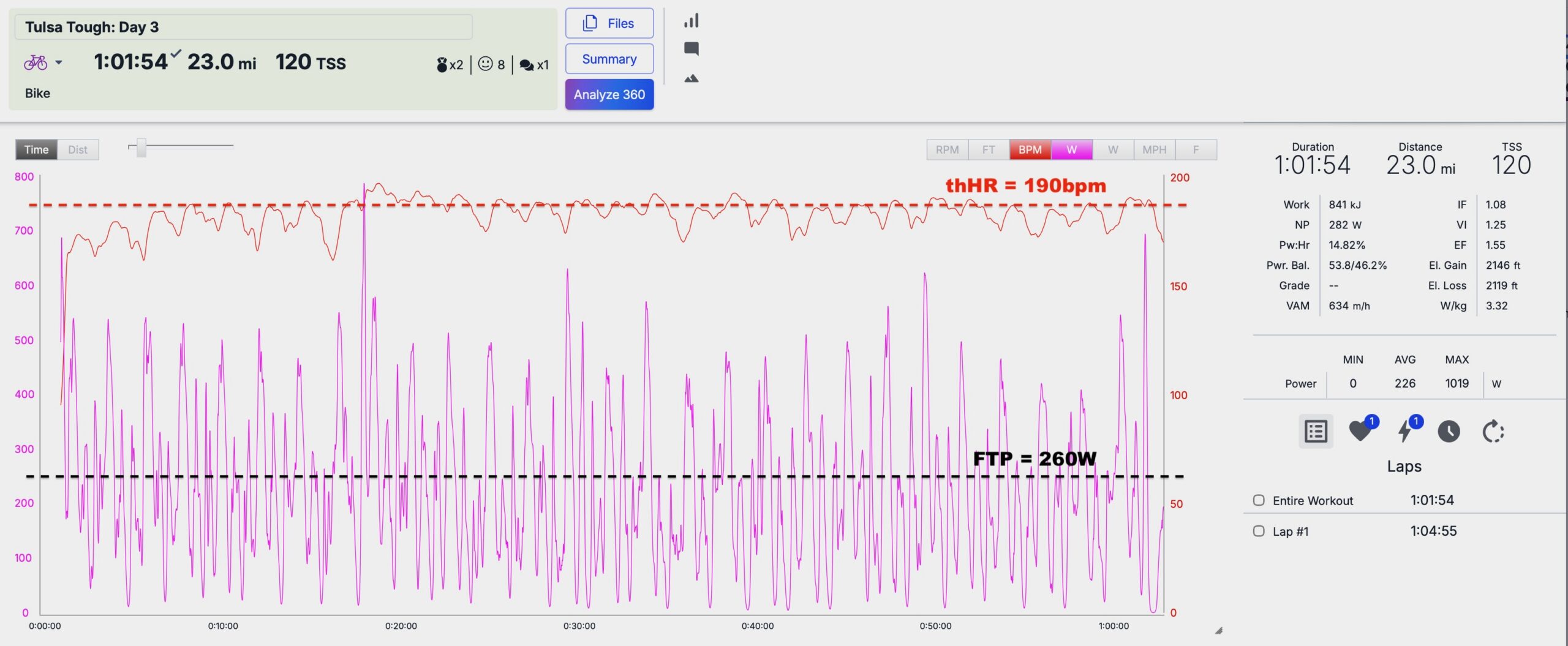This screenshot has height=646, width=1568.
Task: Click the chart resize handle corner
Action: 1218,631
